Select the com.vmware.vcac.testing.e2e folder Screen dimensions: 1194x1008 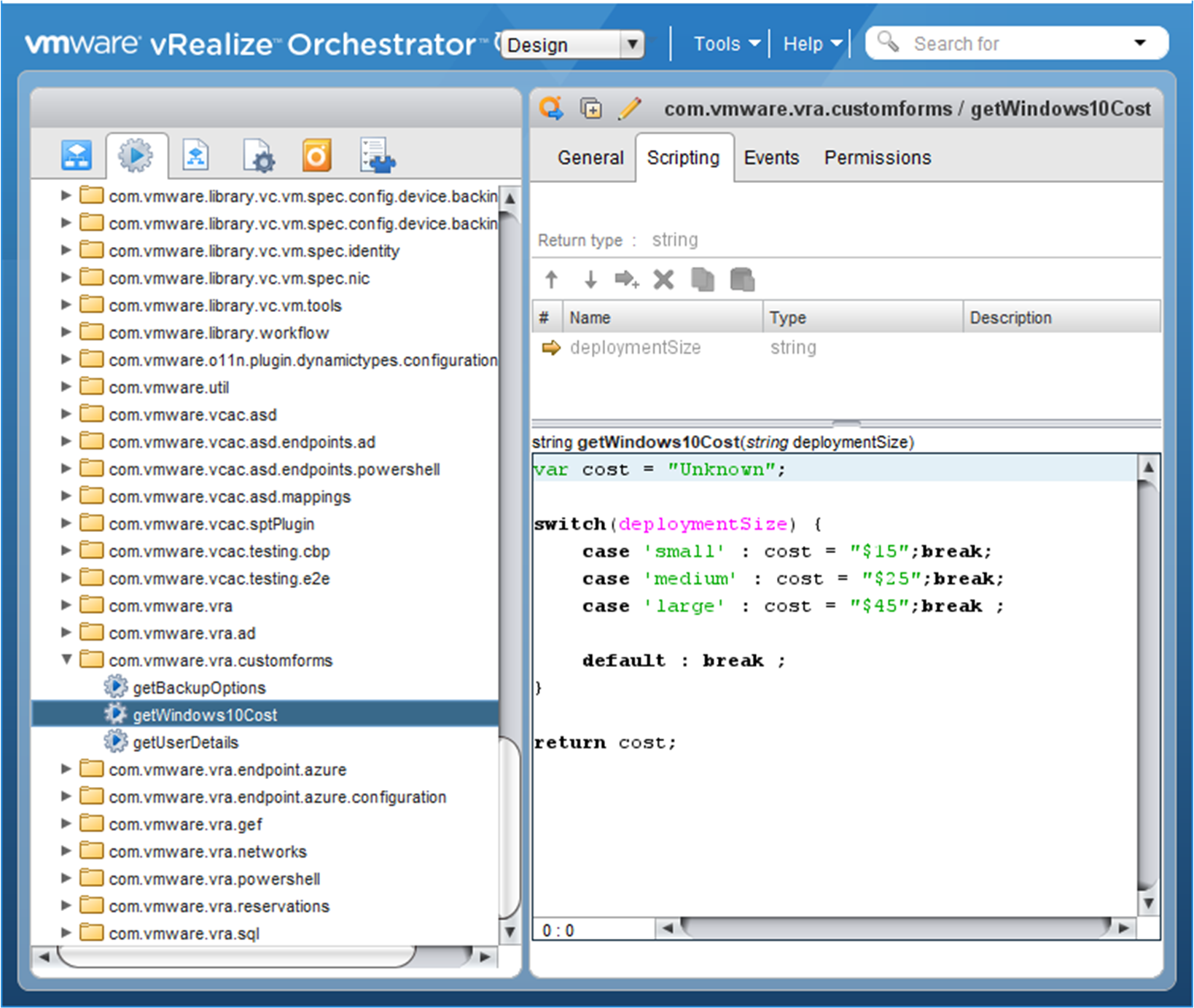pyautogui.click(x=219, y=578)
